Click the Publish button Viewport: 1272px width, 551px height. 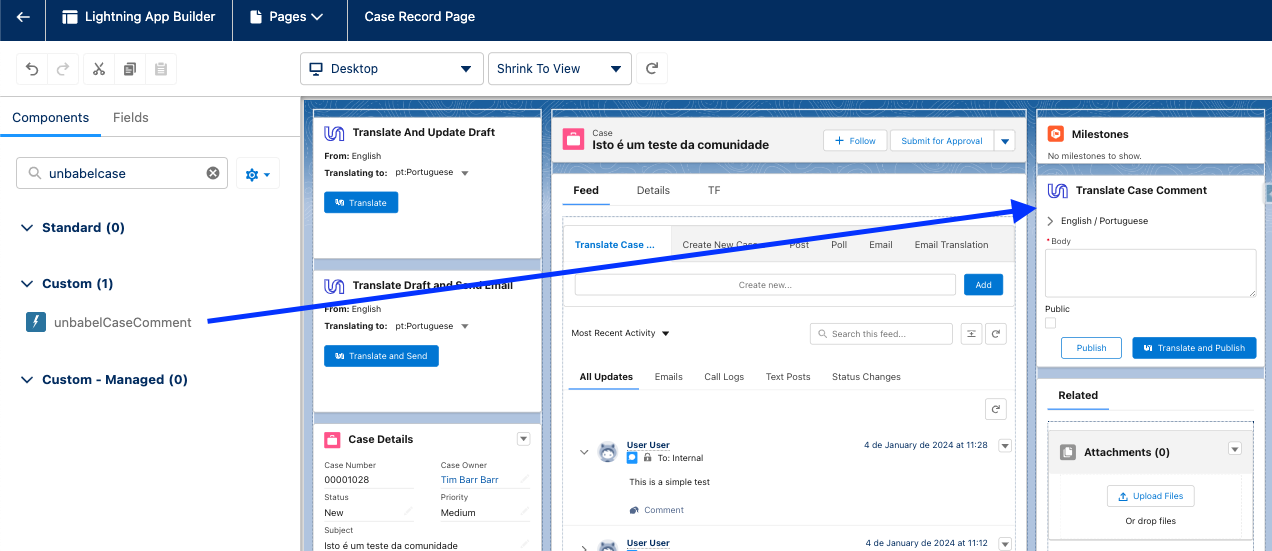pyautogui.click(x=1091, y=348)
